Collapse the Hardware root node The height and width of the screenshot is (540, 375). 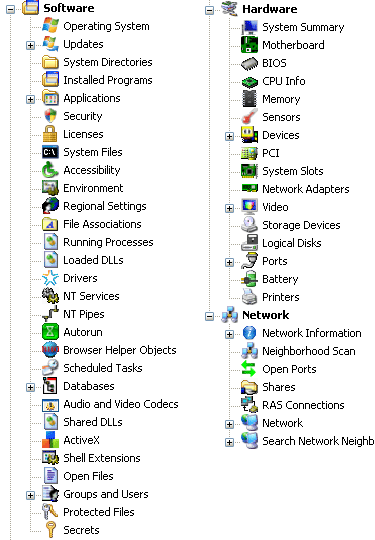click(209, 10)
